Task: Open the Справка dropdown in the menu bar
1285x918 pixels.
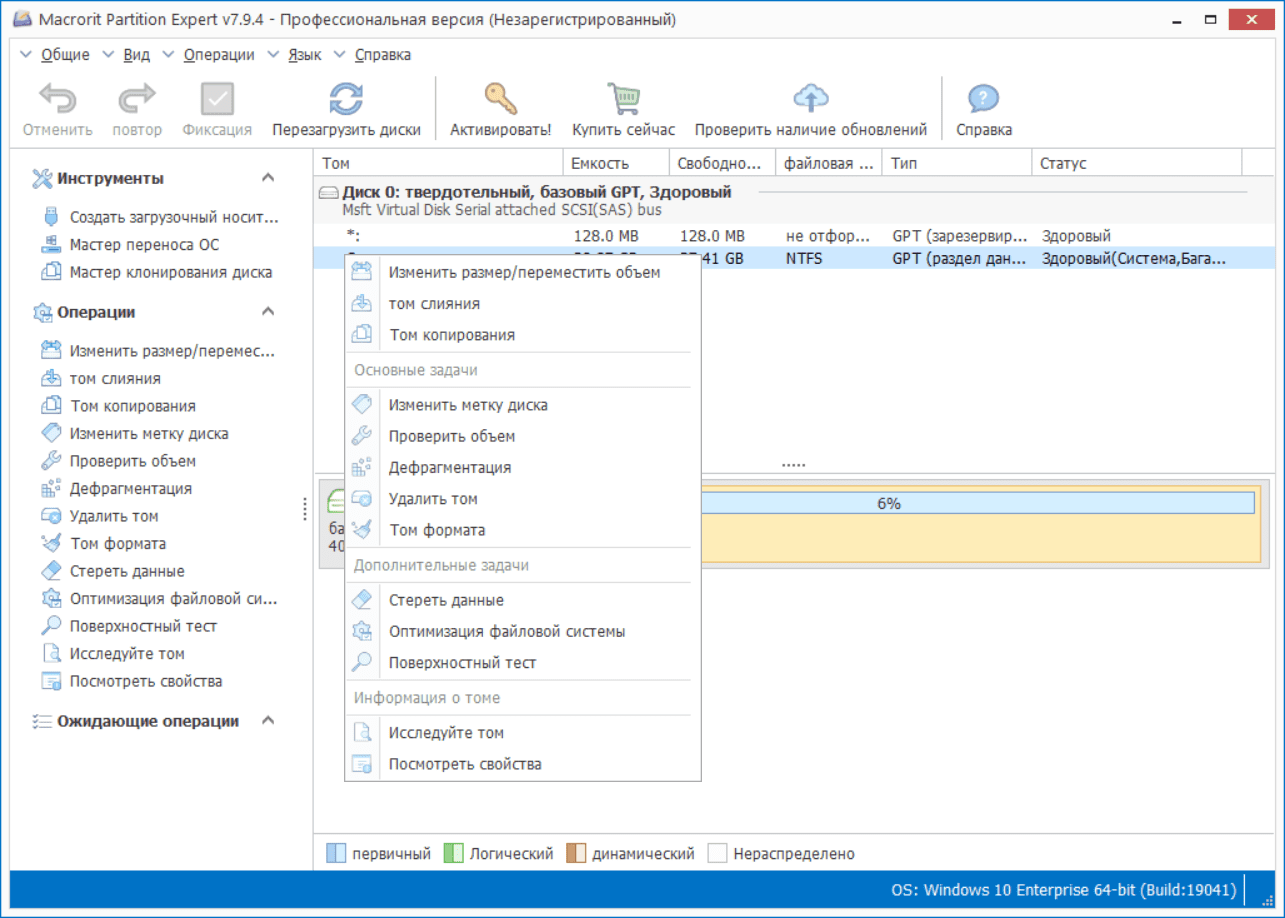Action: point(373,55)
